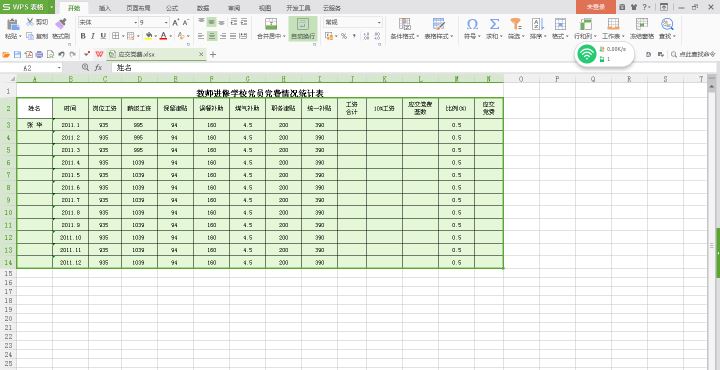Insert a symbol with the Omega icon
The height and width of the screenshot is (370, 720).
[472, 24]
